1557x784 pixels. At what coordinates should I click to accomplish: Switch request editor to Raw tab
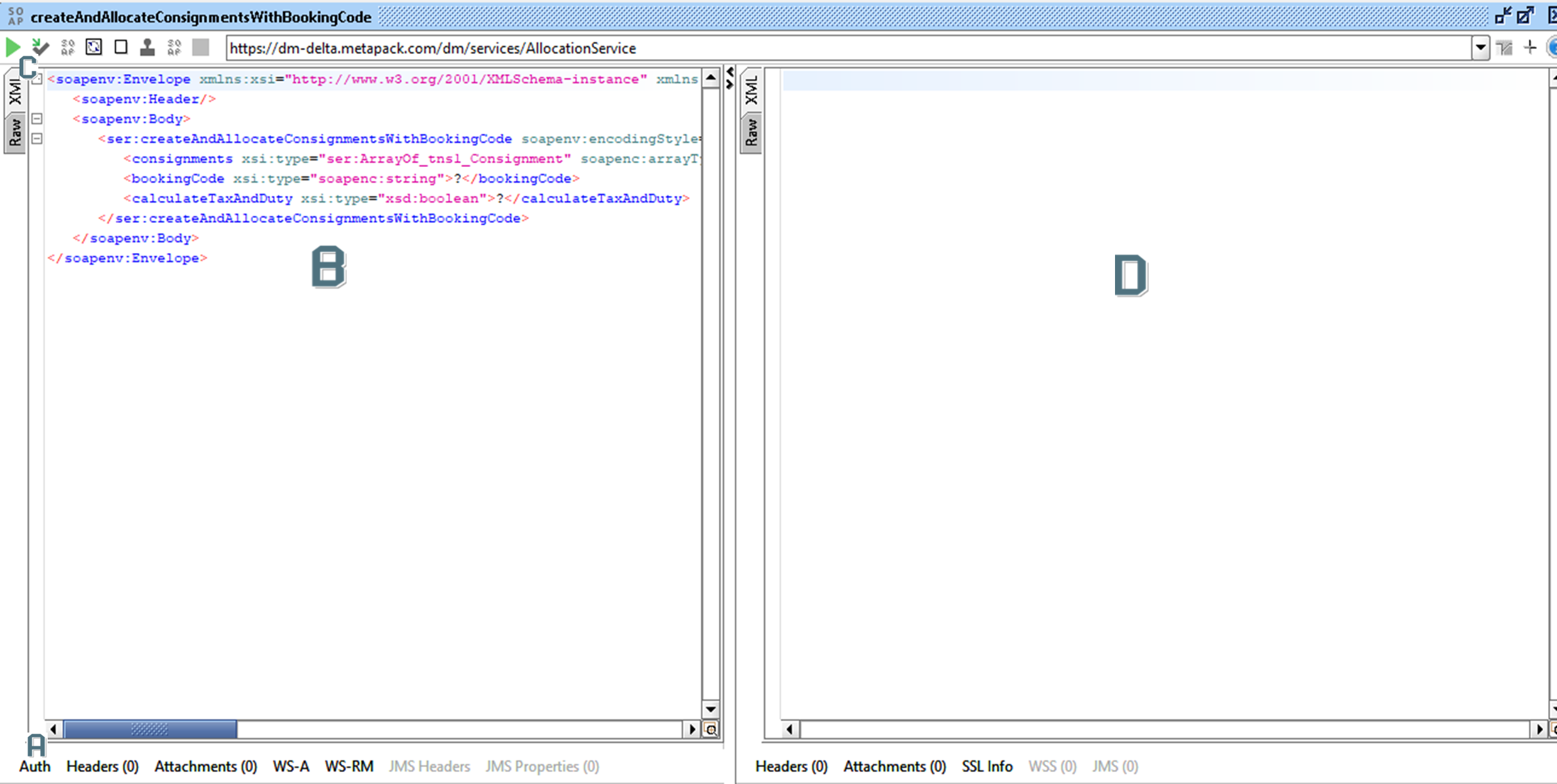(15, 132)
